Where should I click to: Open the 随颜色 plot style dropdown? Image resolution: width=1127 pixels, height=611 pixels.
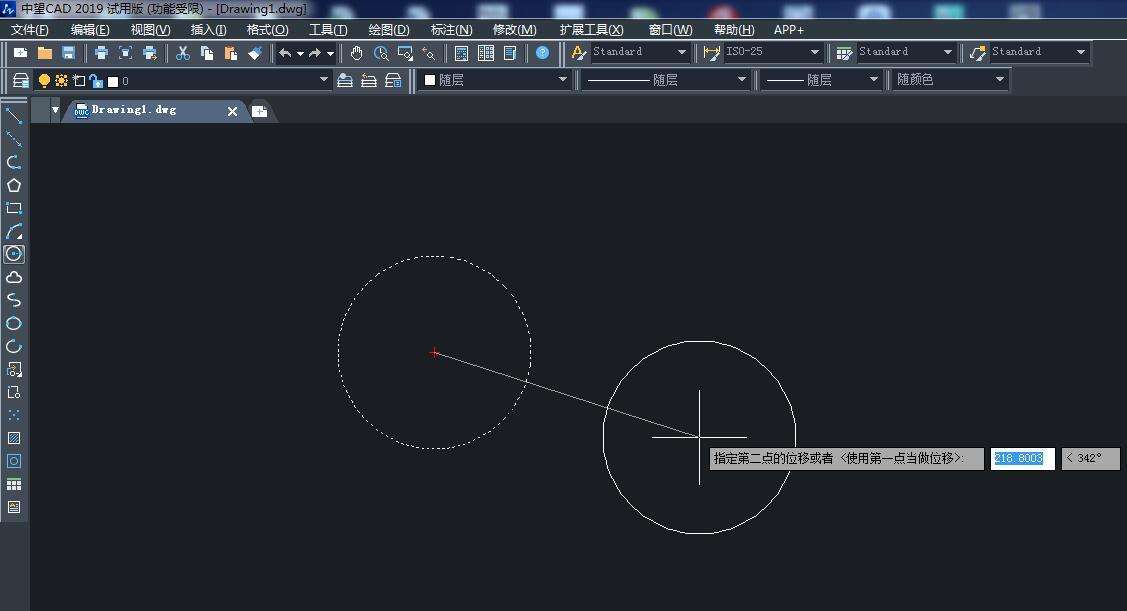click(999, 80)
